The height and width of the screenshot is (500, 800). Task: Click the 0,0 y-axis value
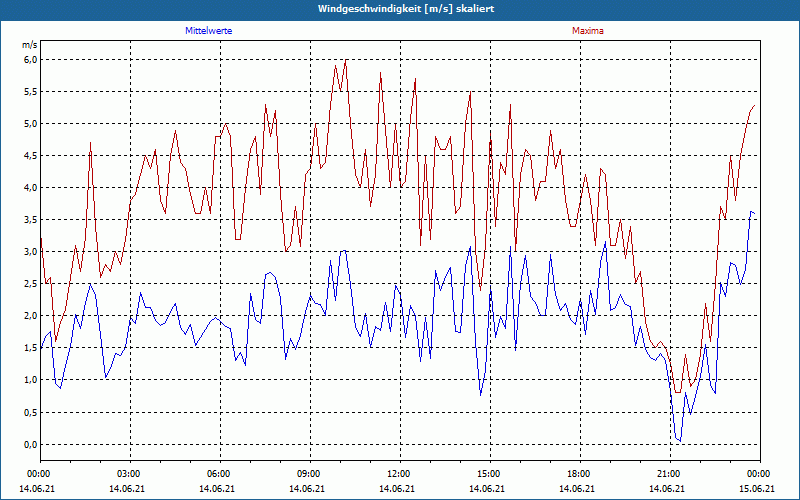31,444
